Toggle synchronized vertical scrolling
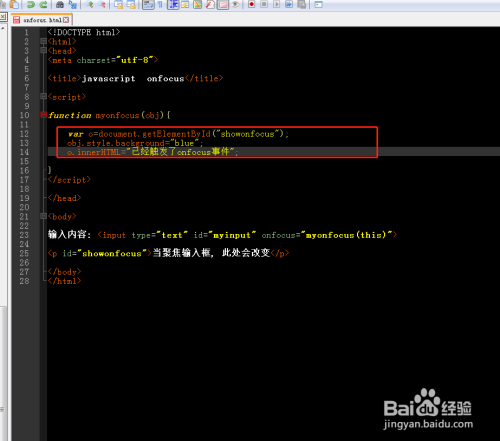 [x=118, y=4]
